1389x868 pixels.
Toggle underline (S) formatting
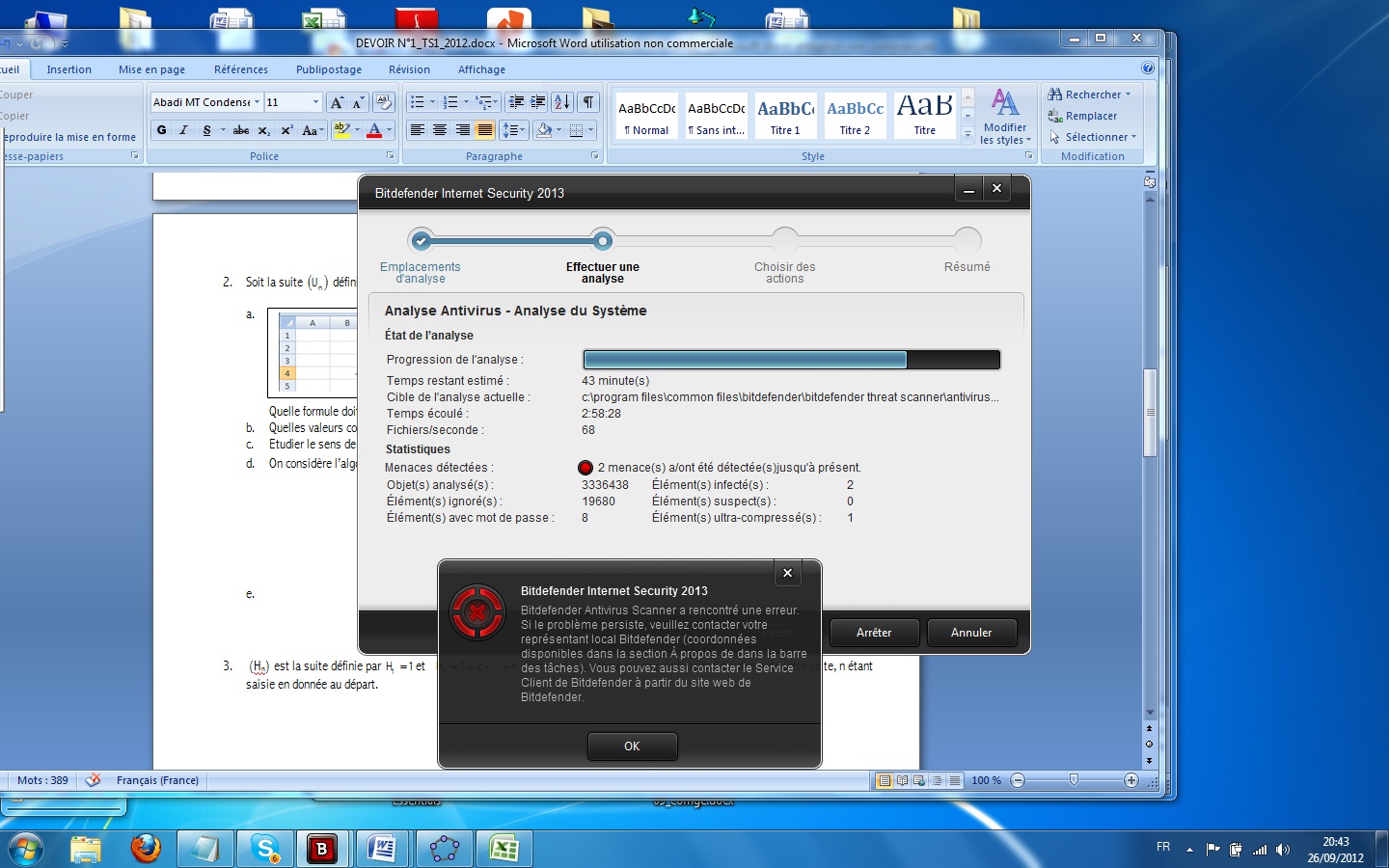click(x=206, y=130)
